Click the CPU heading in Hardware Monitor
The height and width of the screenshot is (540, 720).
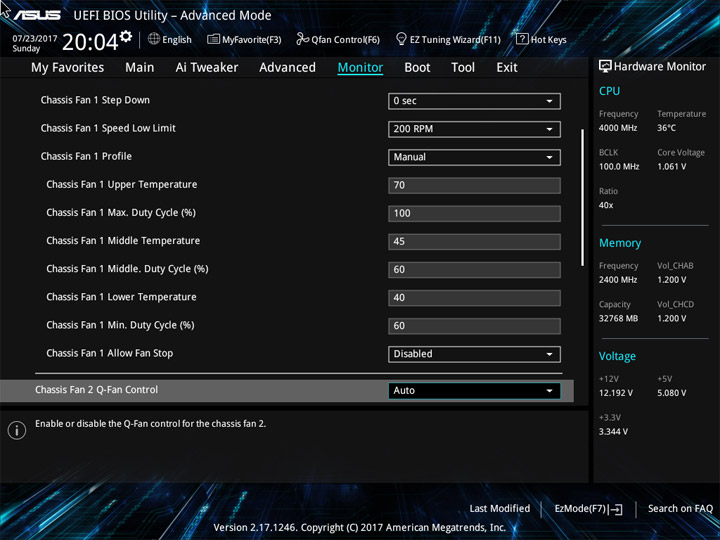[609, 91]
